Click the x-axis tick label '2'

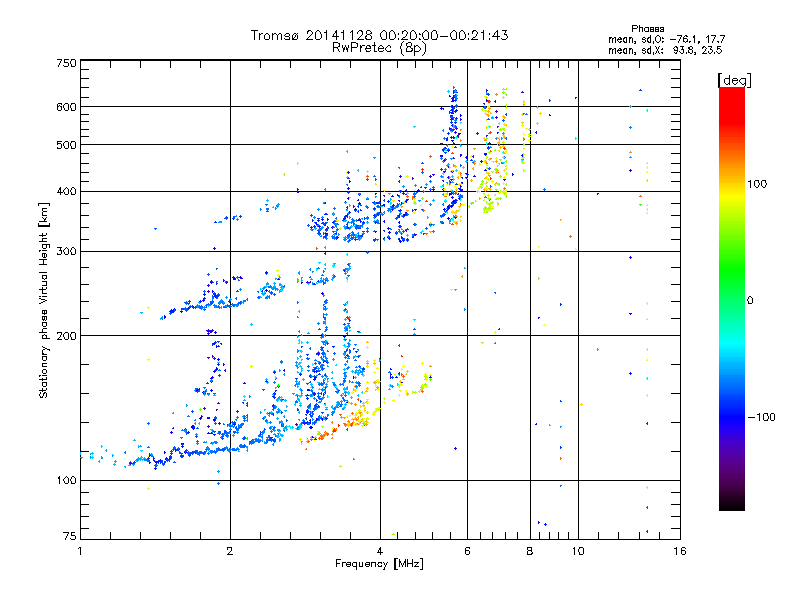[x=230, y=551]
